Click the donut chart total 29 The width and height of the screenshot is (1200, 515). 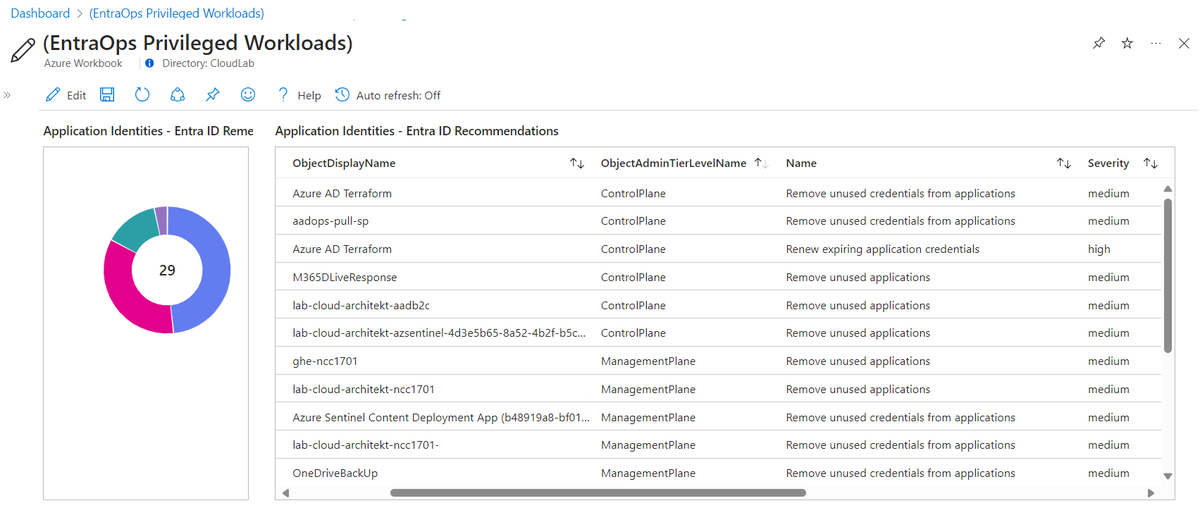(x=167, y=270)
